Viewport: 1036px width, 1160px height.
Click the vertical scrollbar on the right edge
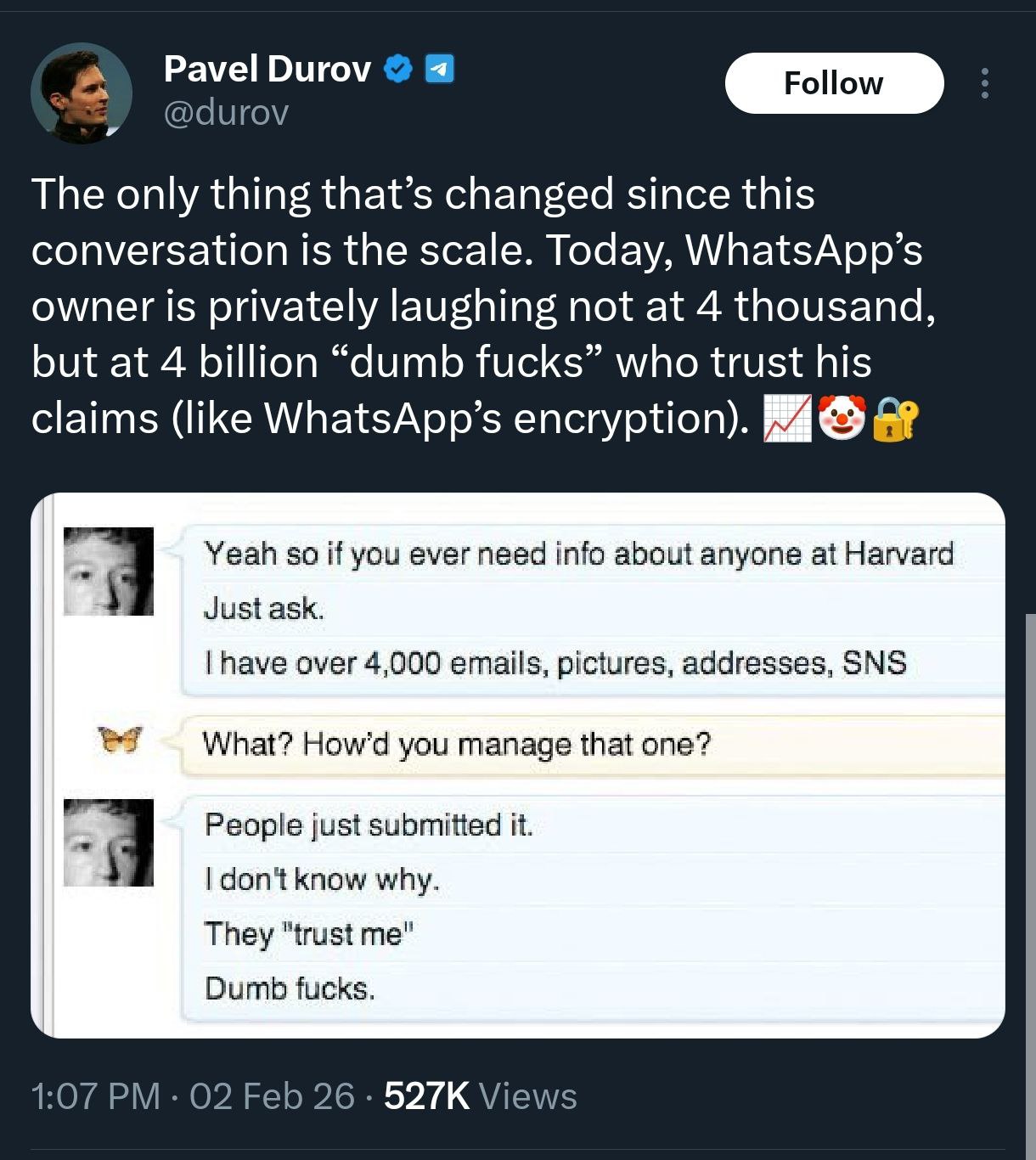click(x=1030, y=849)
